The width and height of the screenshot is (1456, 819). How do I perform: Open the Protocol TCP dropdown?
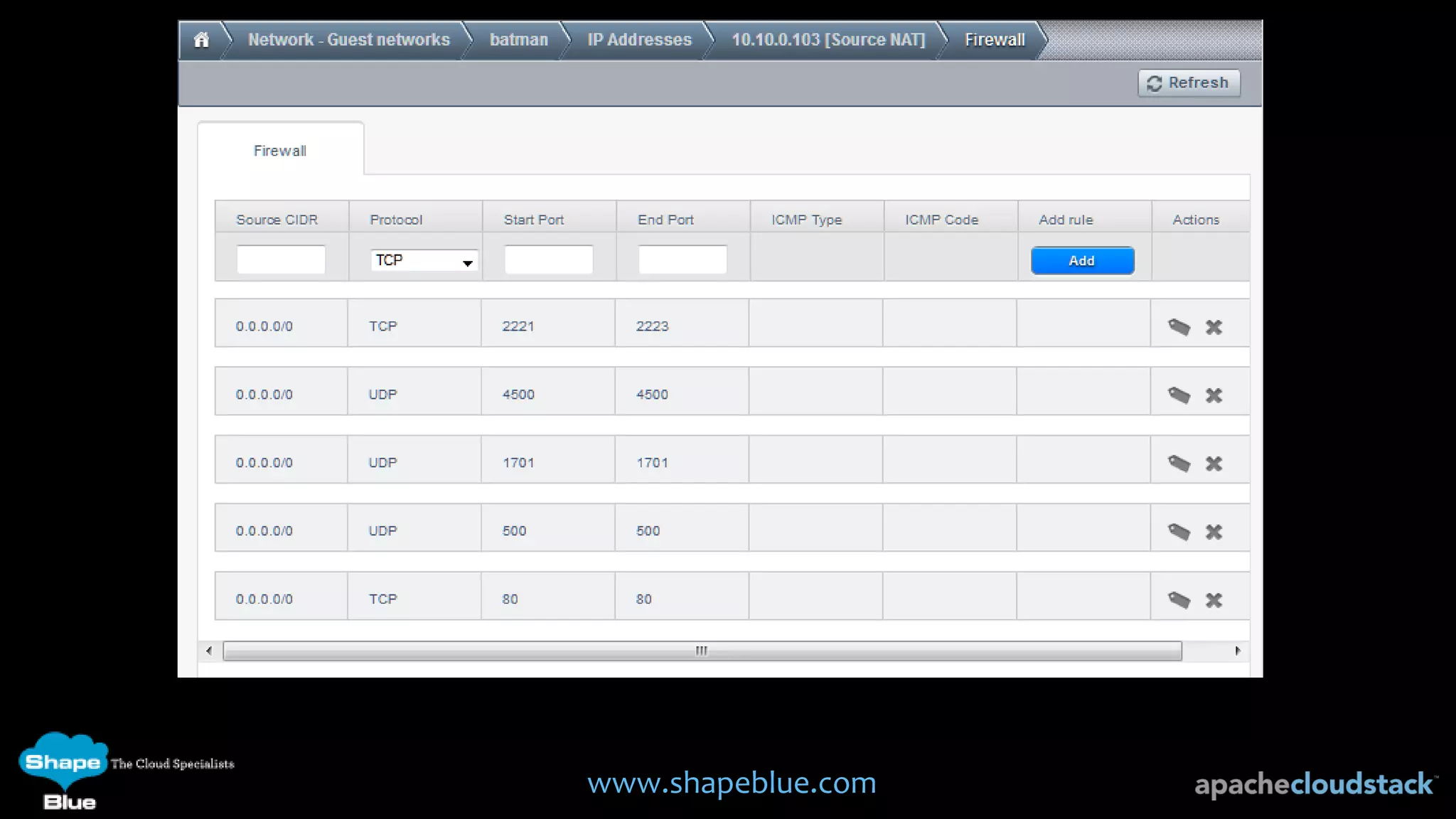pos(424,260)
